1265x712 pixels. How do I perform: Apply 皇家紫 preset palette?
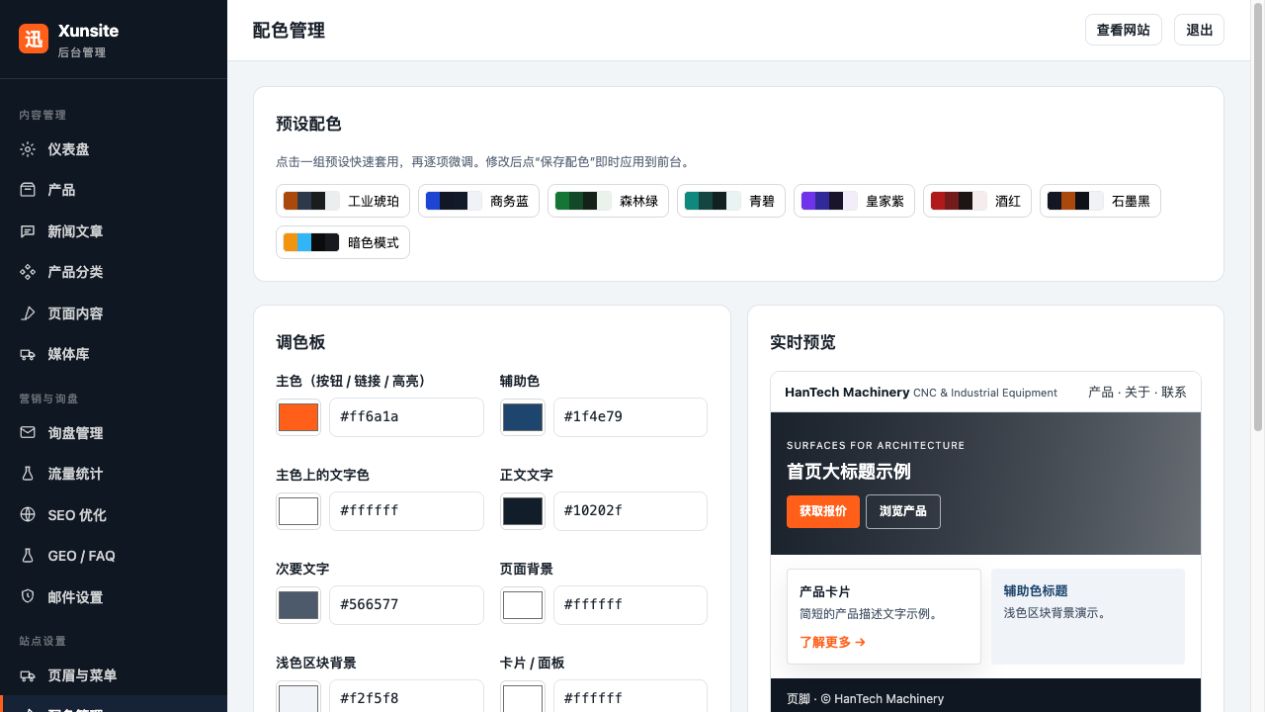tap(854, 201)
